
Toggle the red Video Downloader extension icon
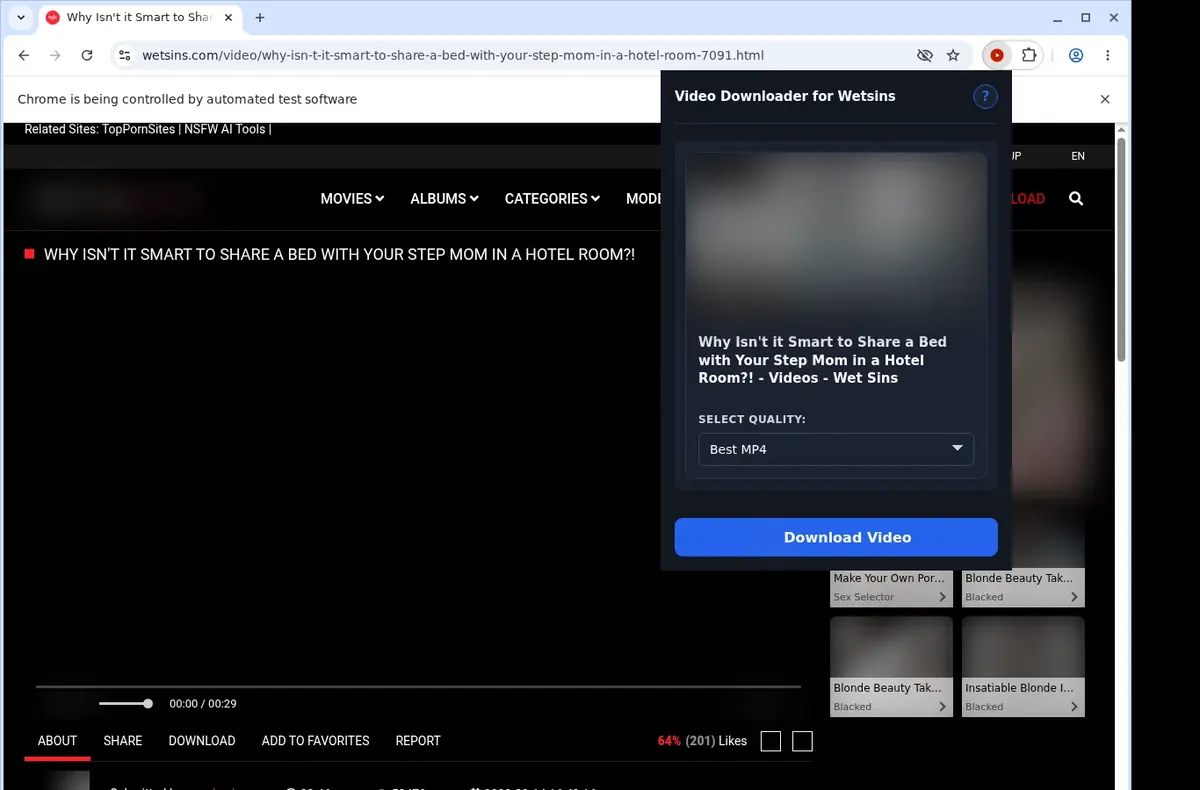[996, 56]
